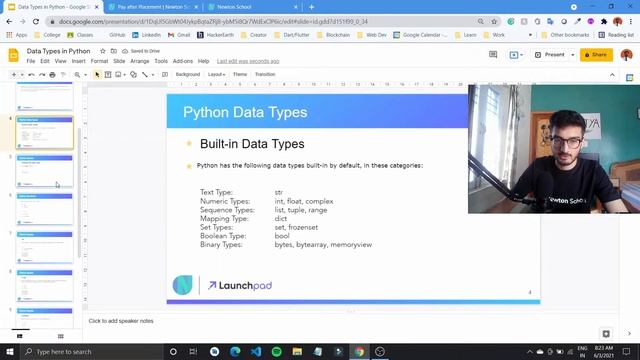The width and height of the screenshot is (640, 360).
Task: Open Chrome extensions puzzle icon
Action: [604, 21]
